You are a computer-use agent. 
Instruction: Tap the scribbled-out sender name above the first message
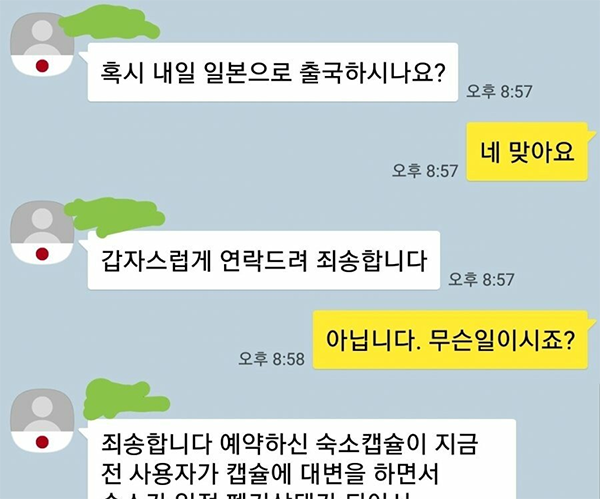coord(109,22)
